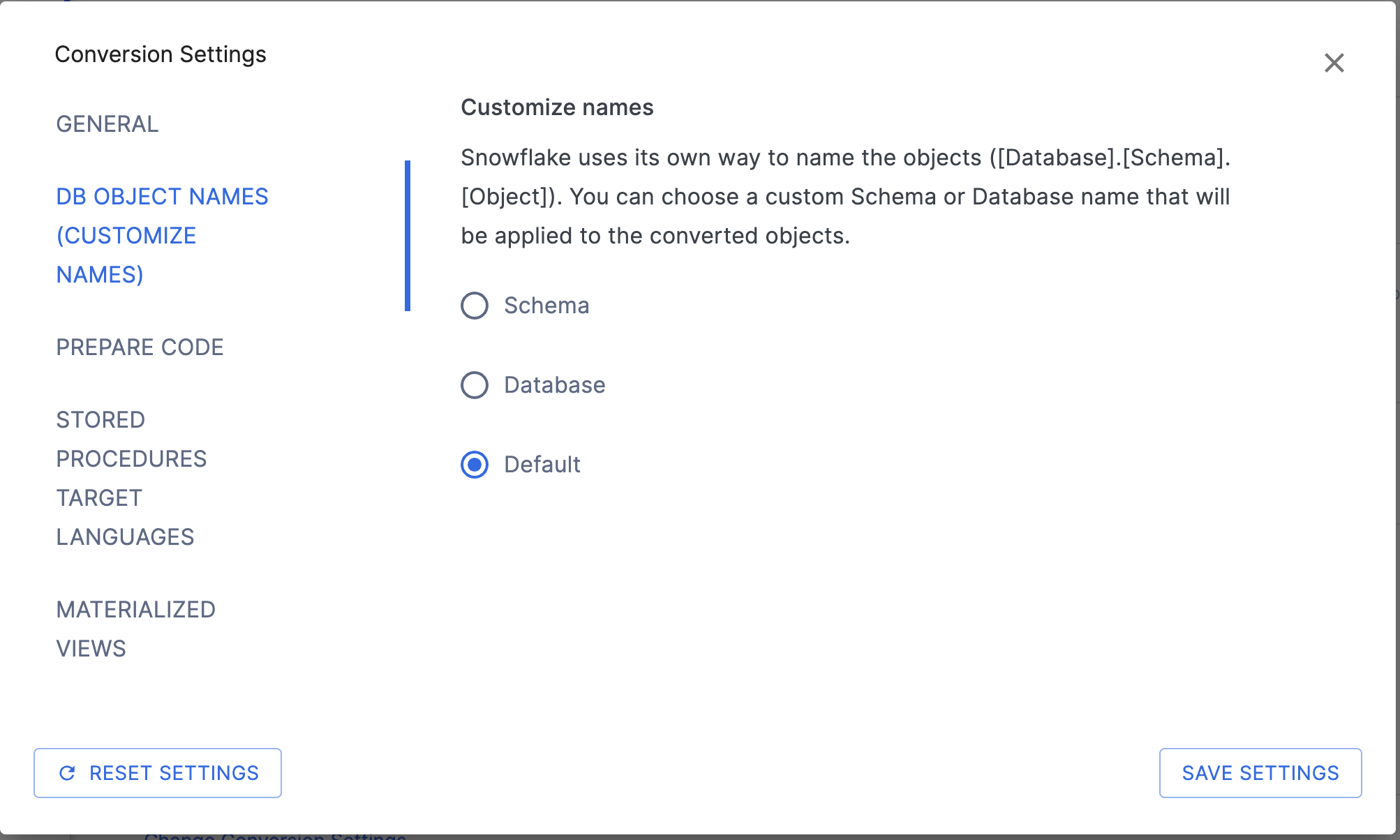
Task: Open STORED PROCEDURES TARGET LANGUAGES settings
Action: (x=131, y=478)
